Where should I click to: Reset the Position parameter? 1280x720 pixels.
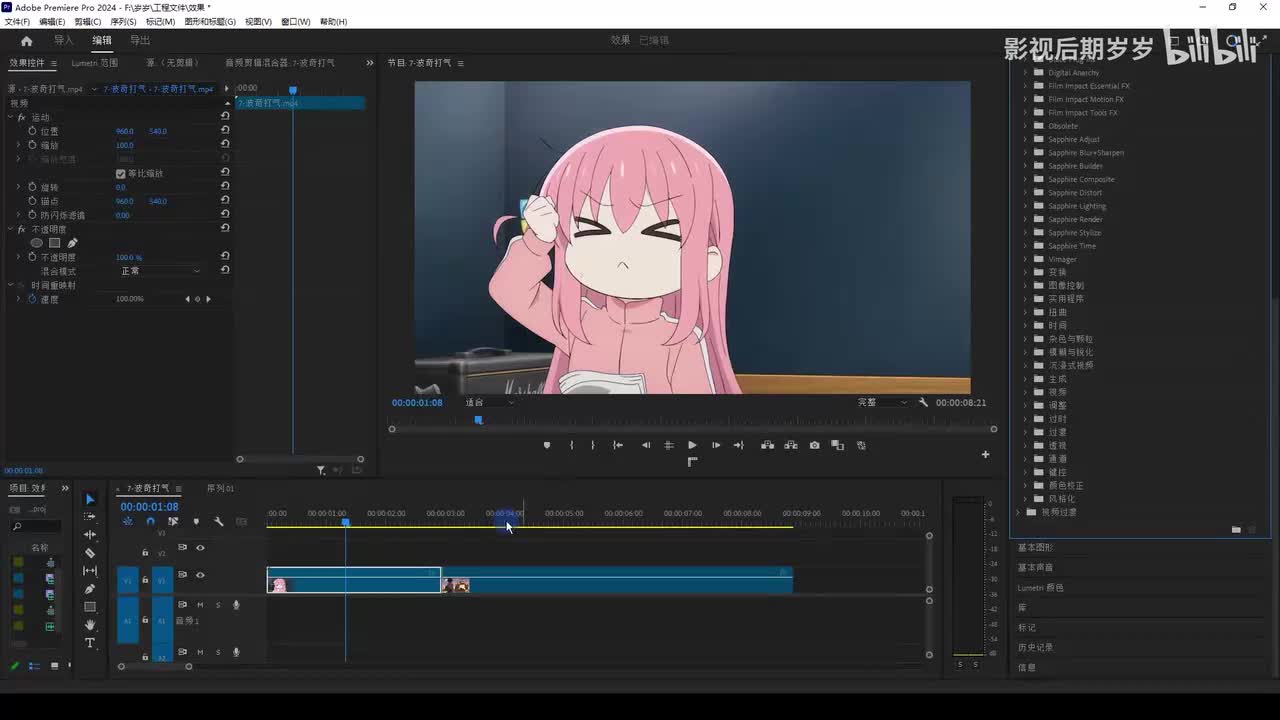(225, 131)
